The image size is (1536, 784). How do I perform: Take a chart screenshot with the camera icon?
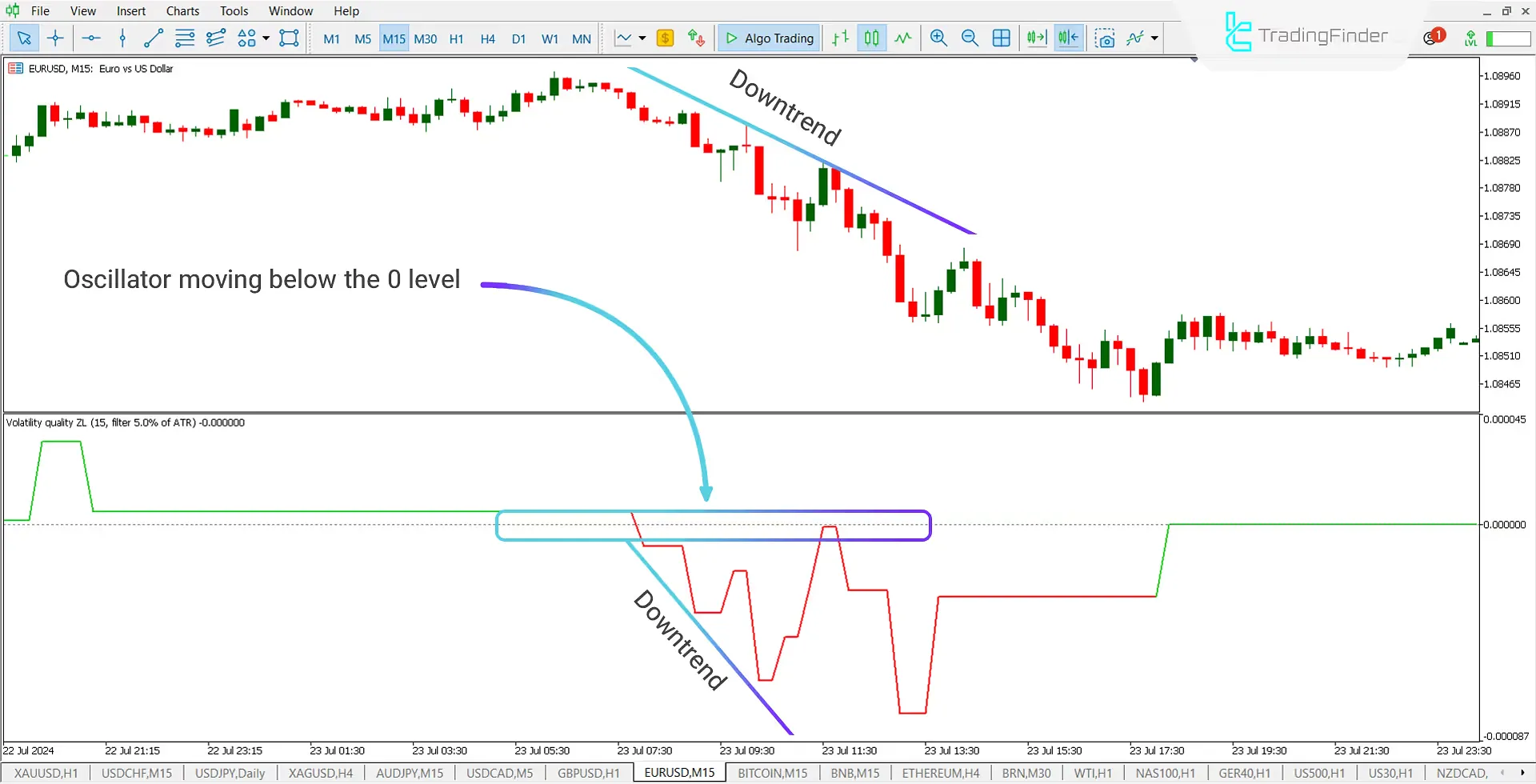[1105, 38]
